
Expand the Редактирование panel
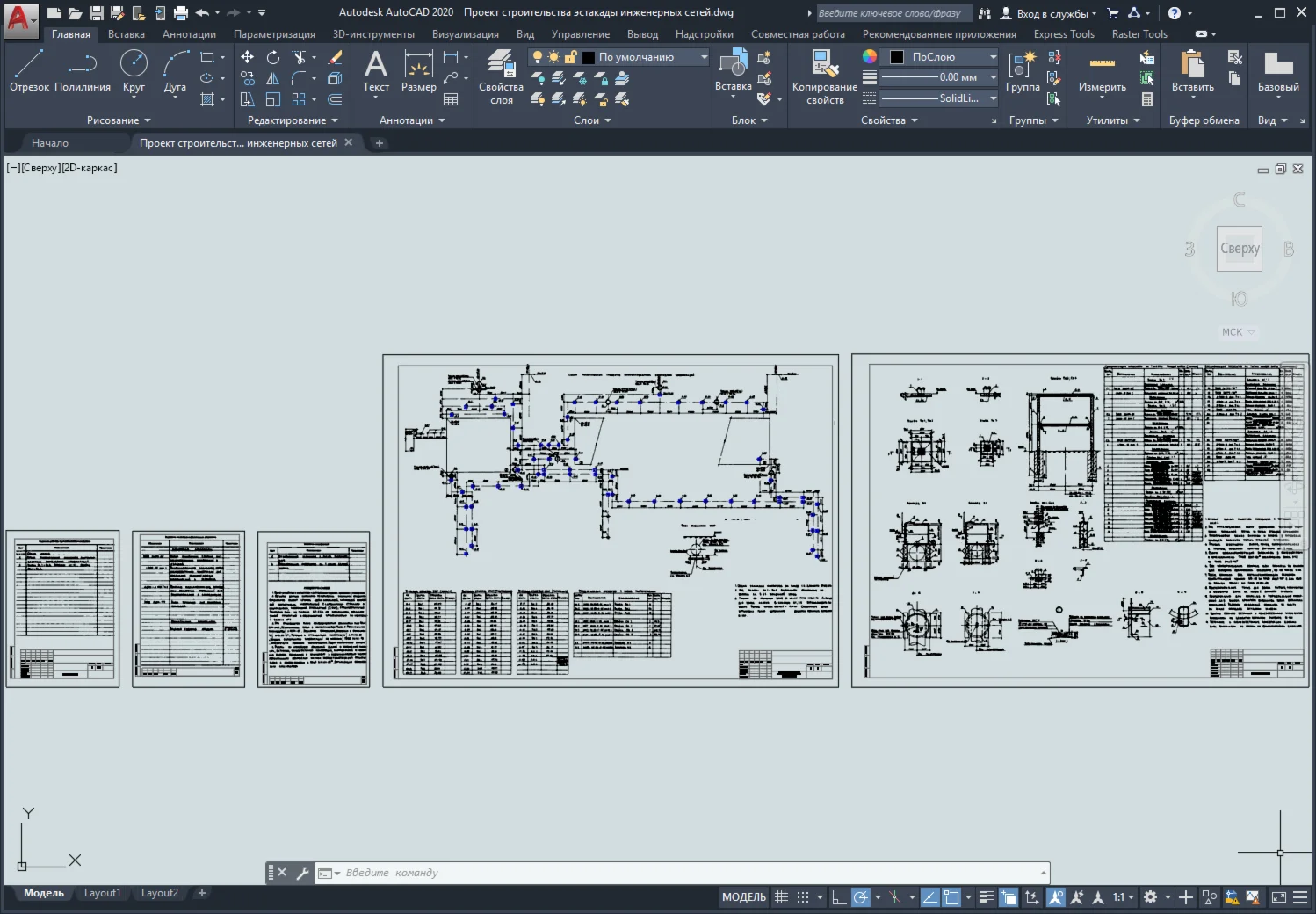(293, 120)
